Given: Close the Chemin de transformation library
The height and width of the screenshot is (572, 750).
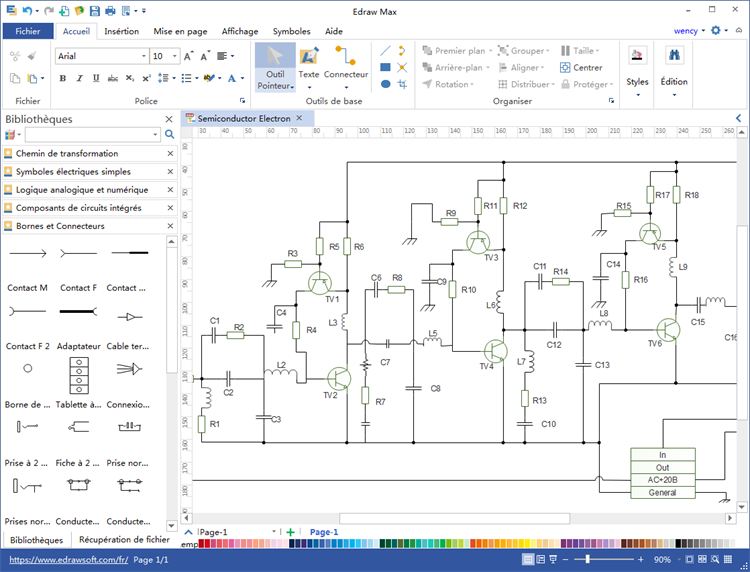Looking at the screenshot, I should (170, 154).
